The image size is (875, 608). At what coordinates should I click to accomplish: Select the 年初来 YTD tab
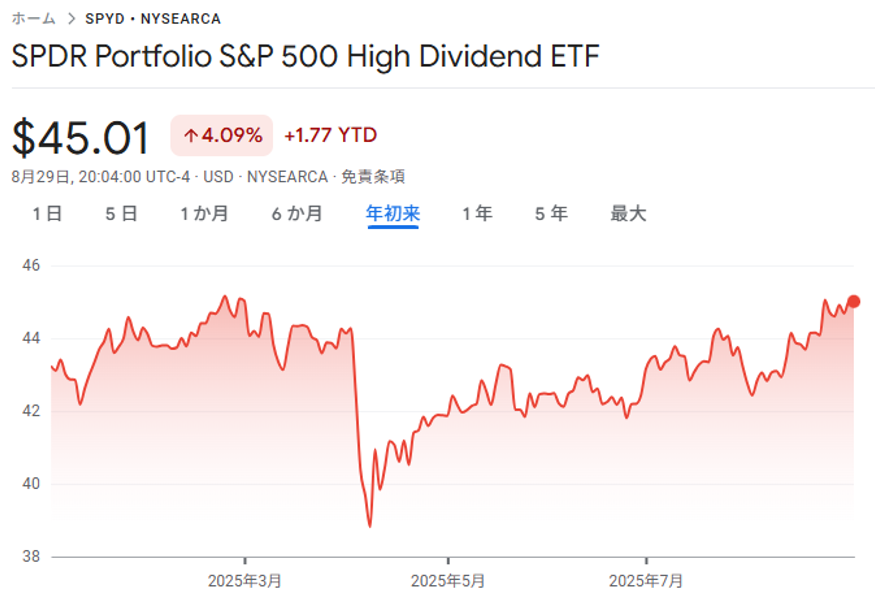coord(393,213)
